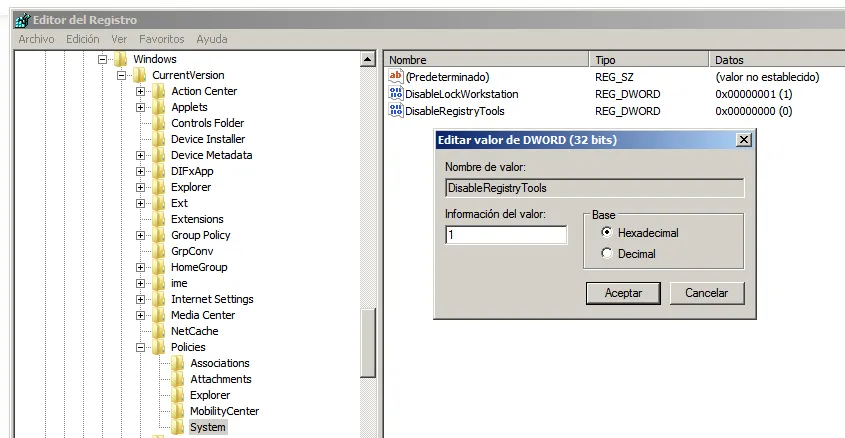The image size is (845, 438).
Task: Expand the Media Center node
Action: pos(141,315)
